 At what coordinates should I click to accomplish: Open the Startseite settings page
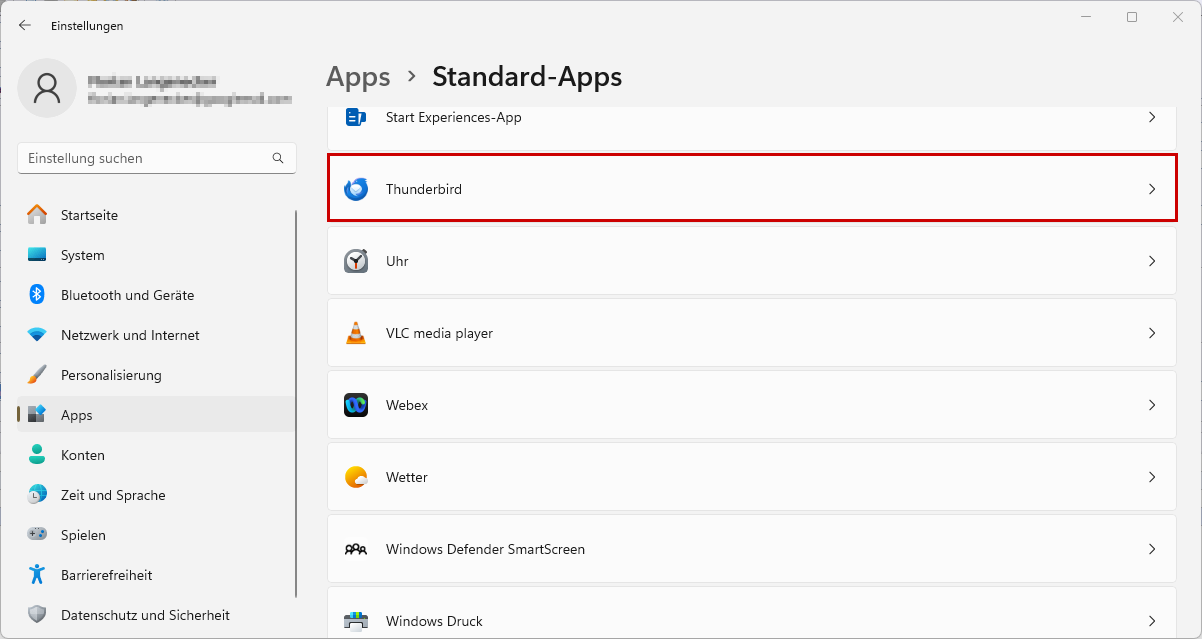coord(156,215)
